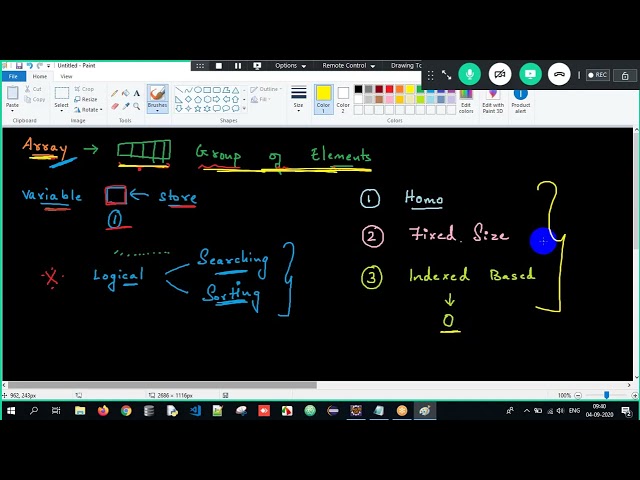This screenshot has width=640, height=480.
Task: Expand the Shapes gallery more arrow
Action: point(244,109)
